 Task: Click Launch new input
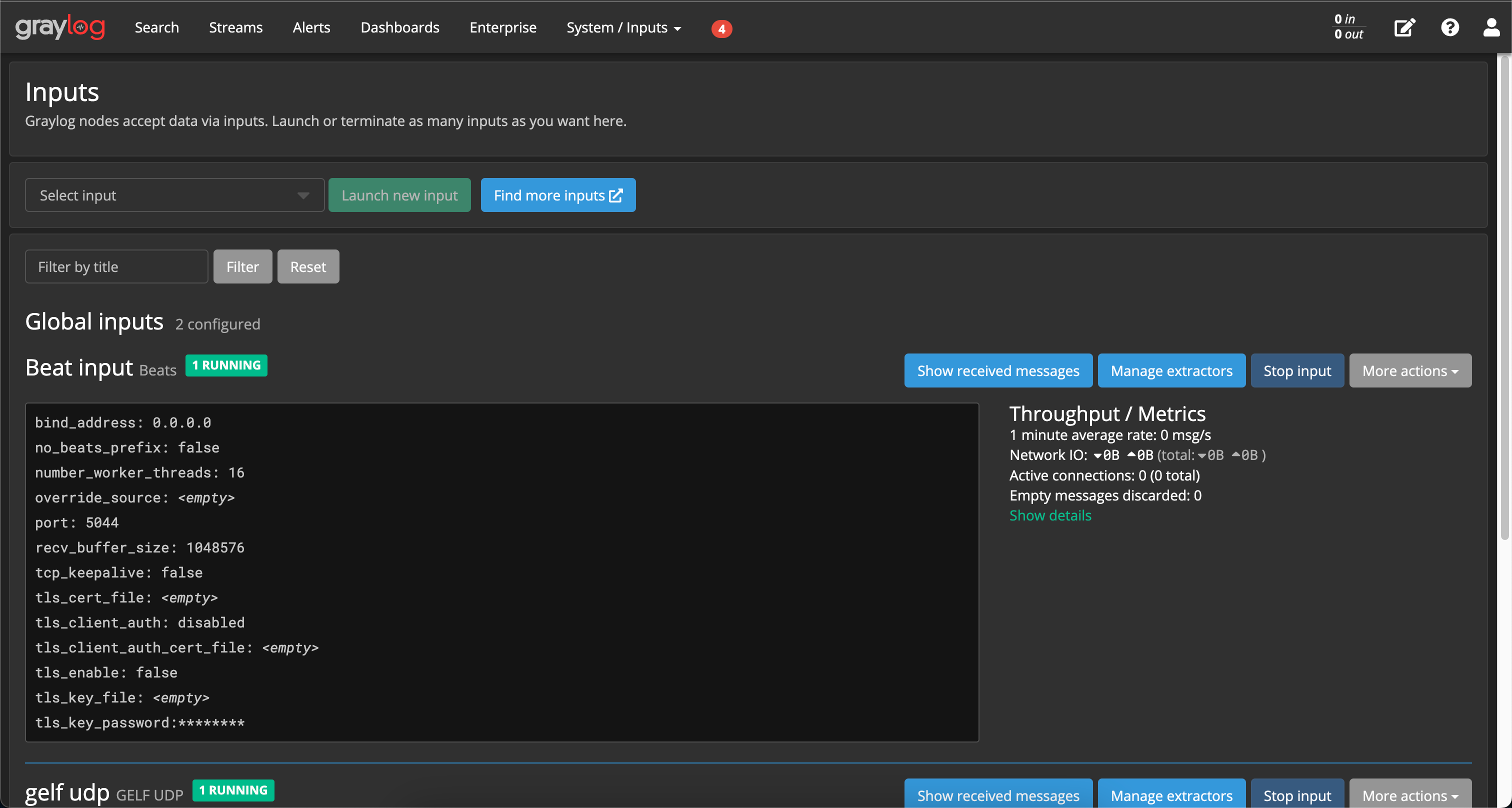[x=399, y=195]
